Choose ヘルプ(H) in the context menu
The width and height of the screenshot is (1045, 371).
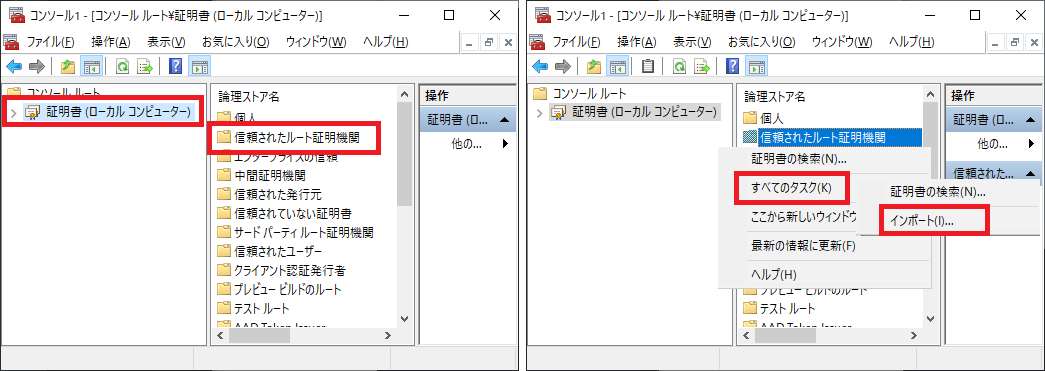[773, 274]
